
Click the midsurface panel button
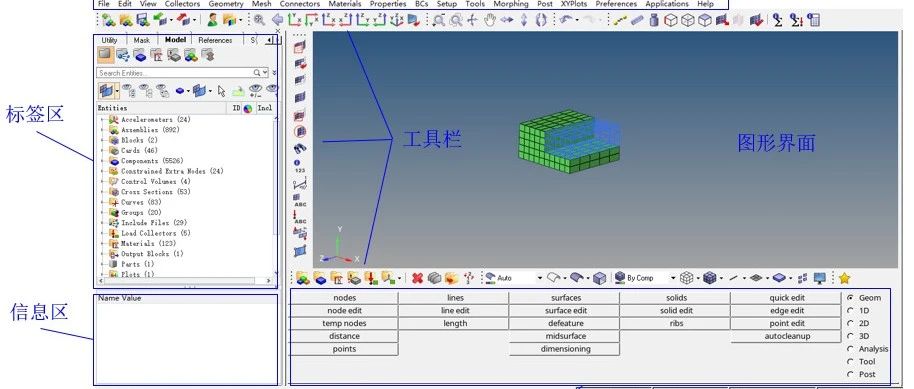tap(565, 337)
